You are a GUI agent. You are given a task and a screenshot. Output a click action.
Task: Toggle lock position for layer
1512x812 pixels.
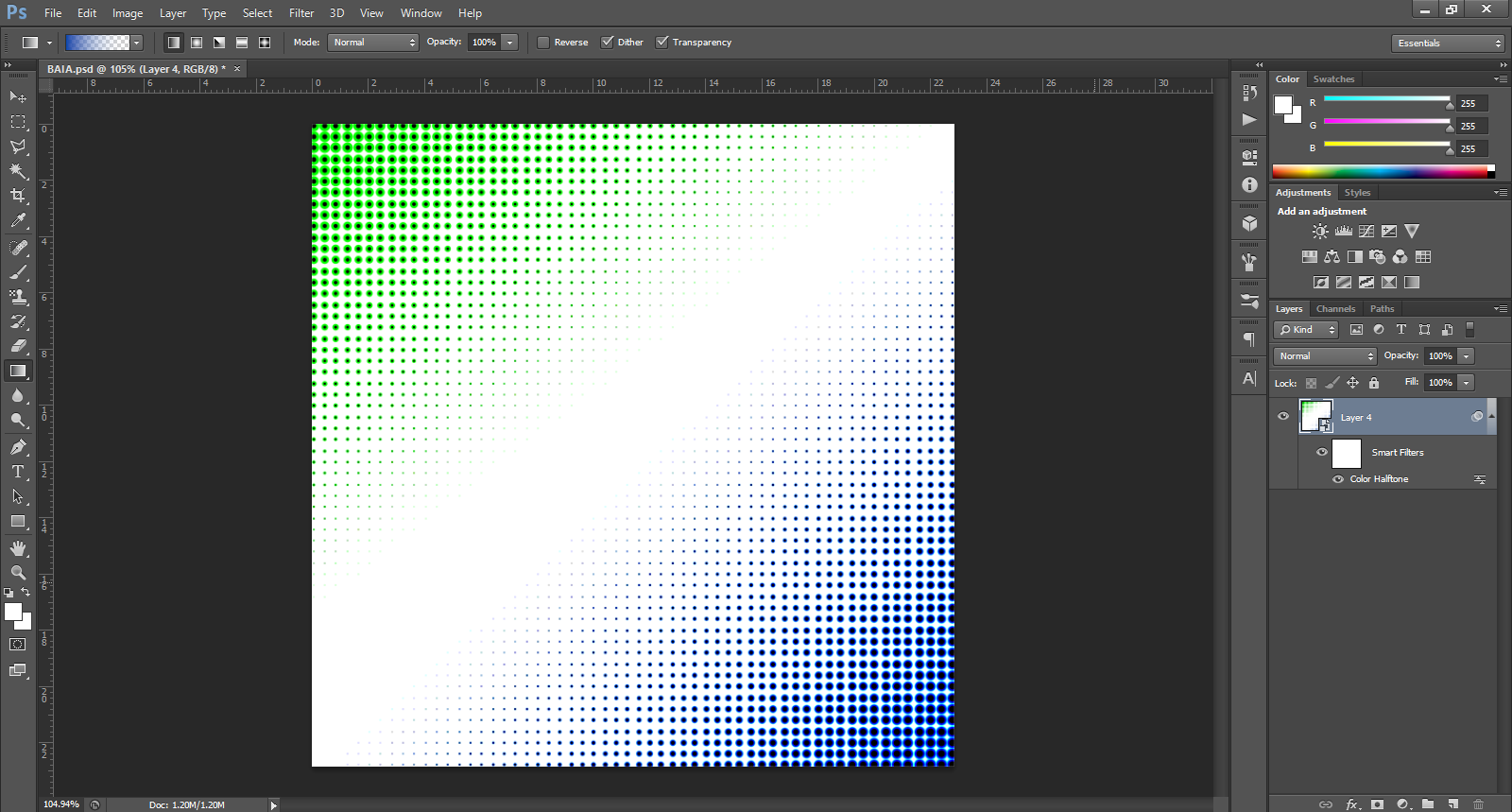click(x=1352, y=383)
